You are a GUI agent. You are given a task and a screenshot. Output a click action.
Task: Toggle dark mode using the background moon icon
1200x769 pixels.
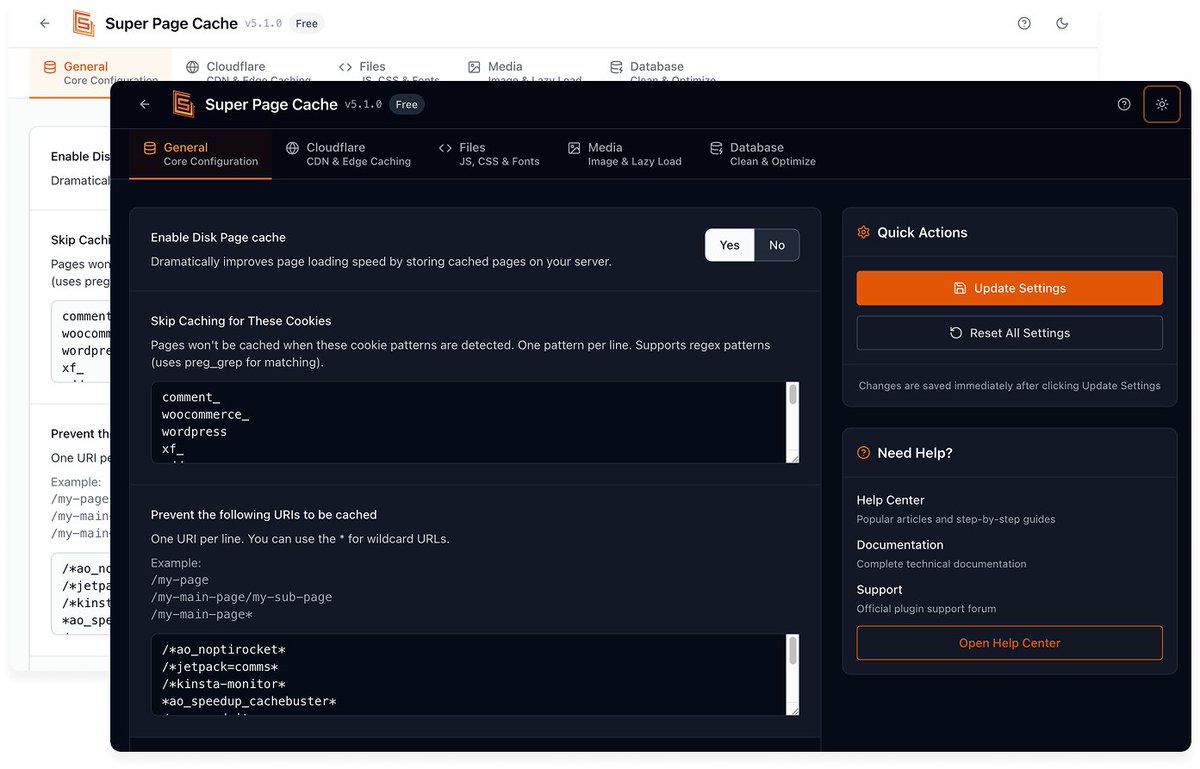[1062, 22]
